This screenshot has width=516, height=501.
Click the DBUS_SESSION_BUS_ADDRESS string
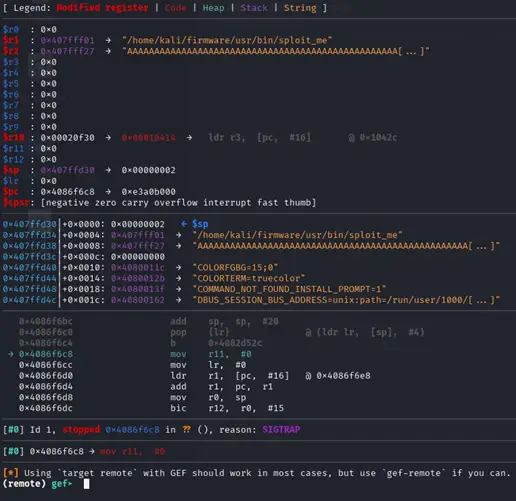(x=346, y=300)
